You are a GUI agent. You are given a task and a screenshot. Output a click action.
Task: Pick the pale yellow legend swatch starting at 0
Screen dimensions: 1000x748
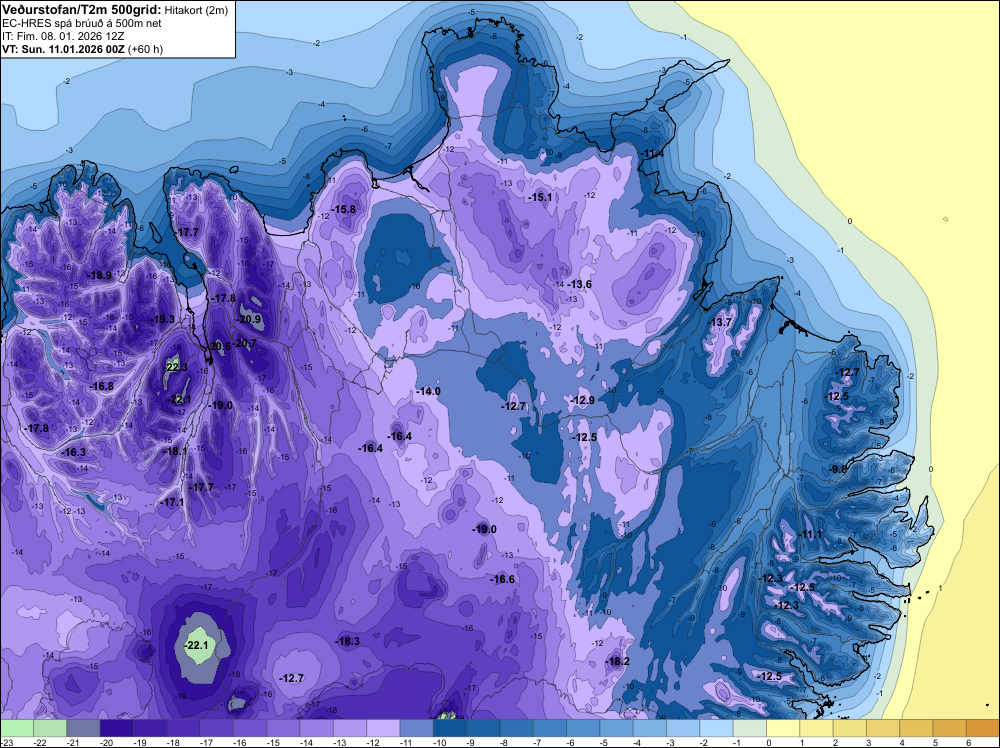coord(783,728)
